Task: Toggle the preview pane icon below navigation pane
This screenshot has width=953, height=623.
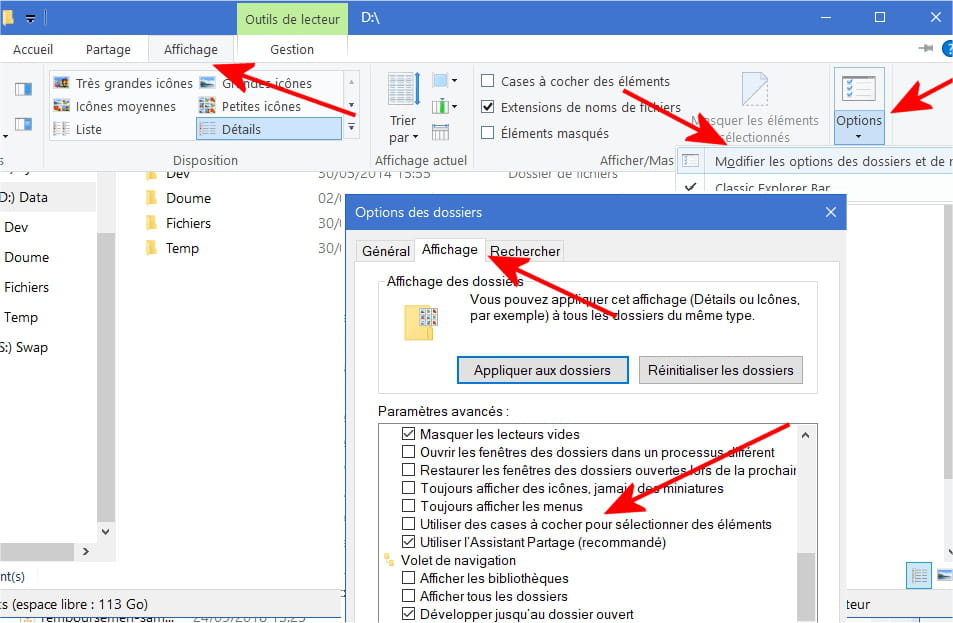Action: click(x=23, y=125)
